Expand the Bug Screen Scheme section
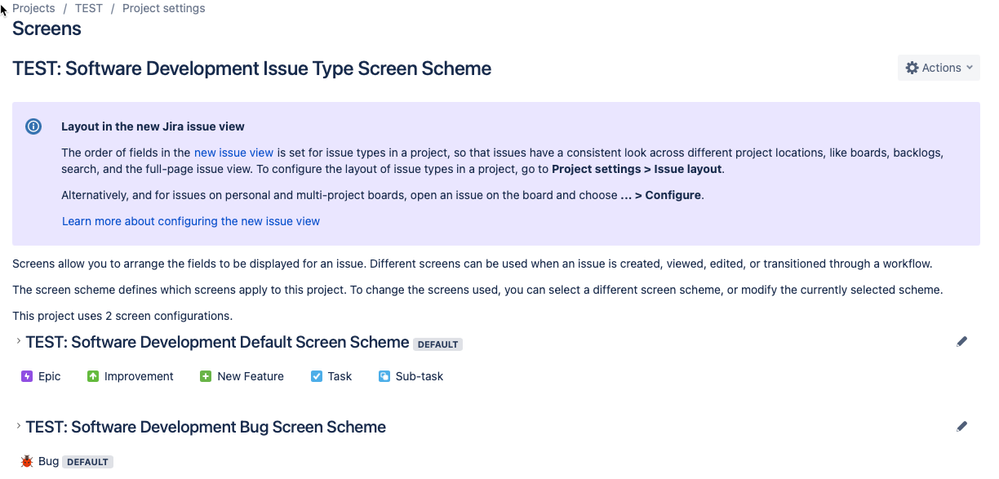Screen dimensions: 999x479 point(18,425)
